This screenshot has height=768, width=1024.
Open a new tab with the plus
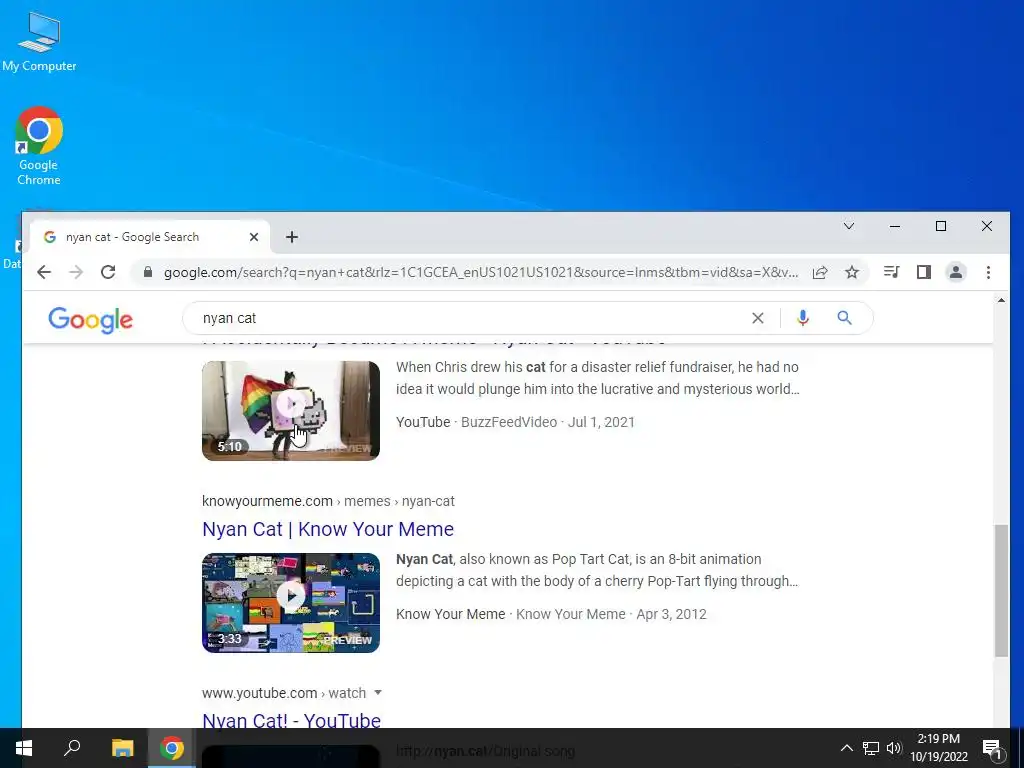click(x=292, y=237)
